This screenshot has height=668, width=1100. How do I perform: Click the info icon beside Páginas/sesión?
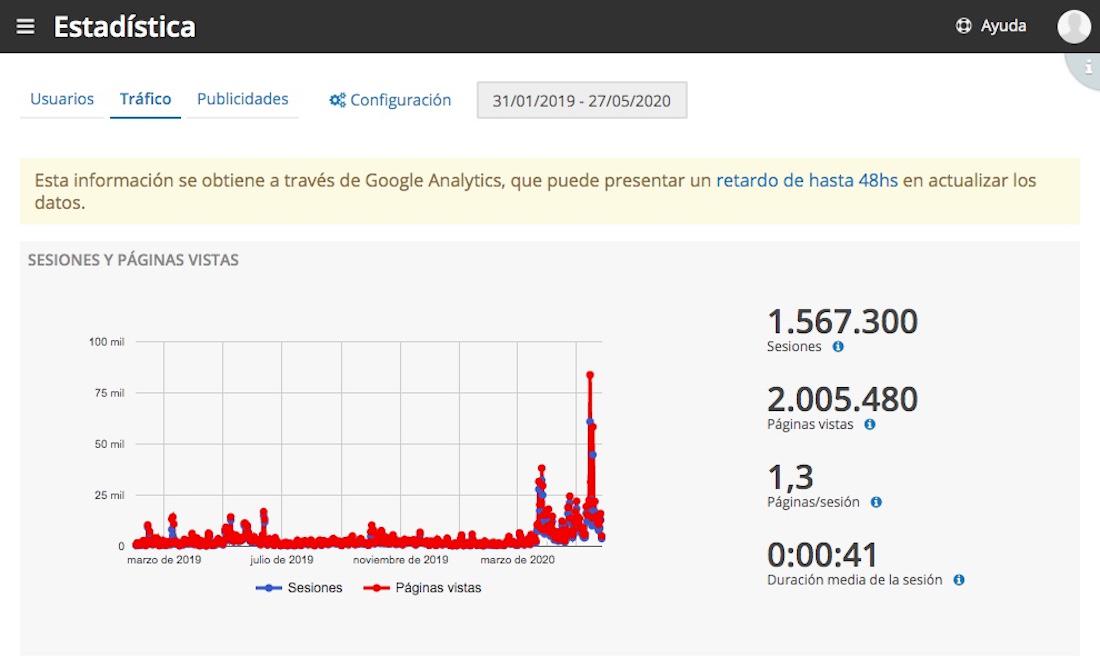tap(876, 502)
